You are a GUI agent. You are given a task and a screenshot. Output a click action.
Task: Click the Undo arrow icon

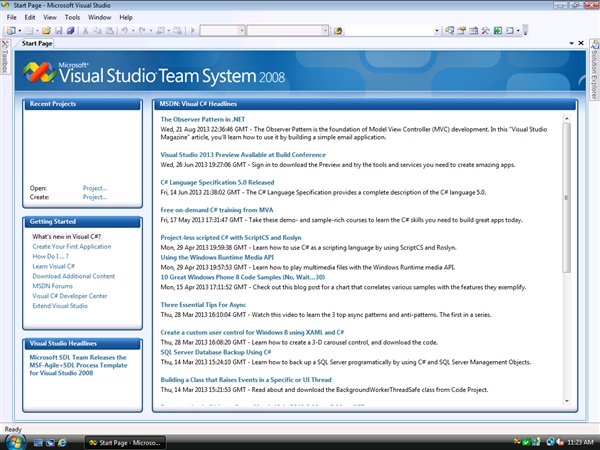(x=125, y=31)
